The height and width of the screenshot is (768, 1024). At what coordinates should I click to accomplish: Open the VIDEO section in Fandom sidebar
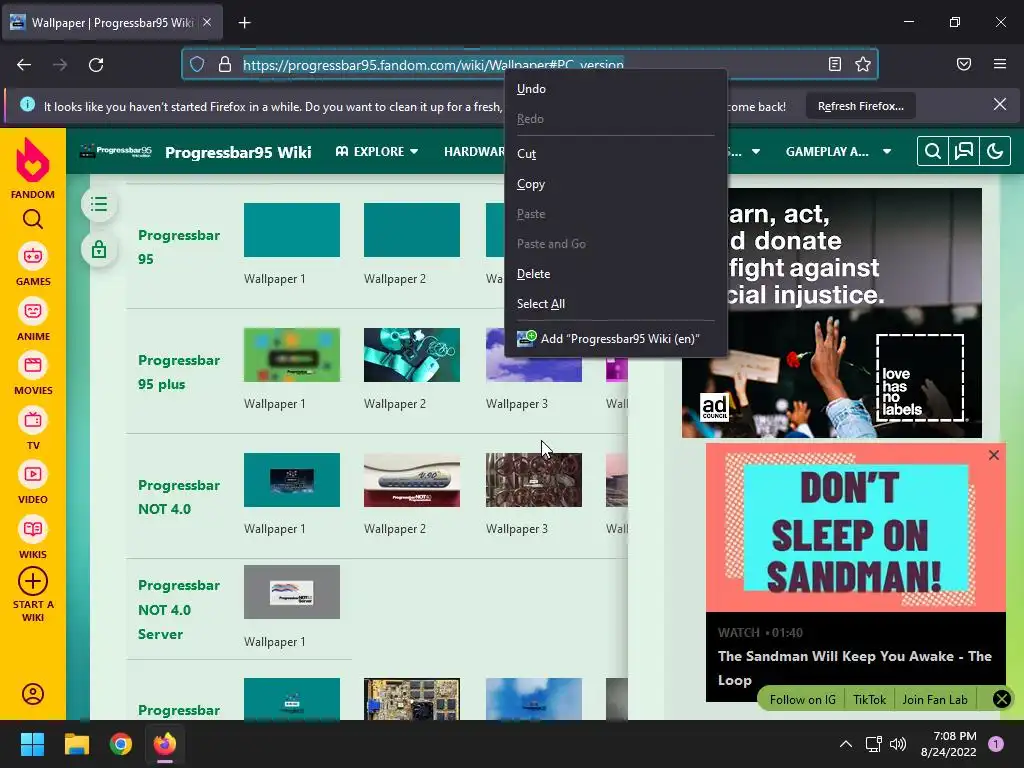33,483
